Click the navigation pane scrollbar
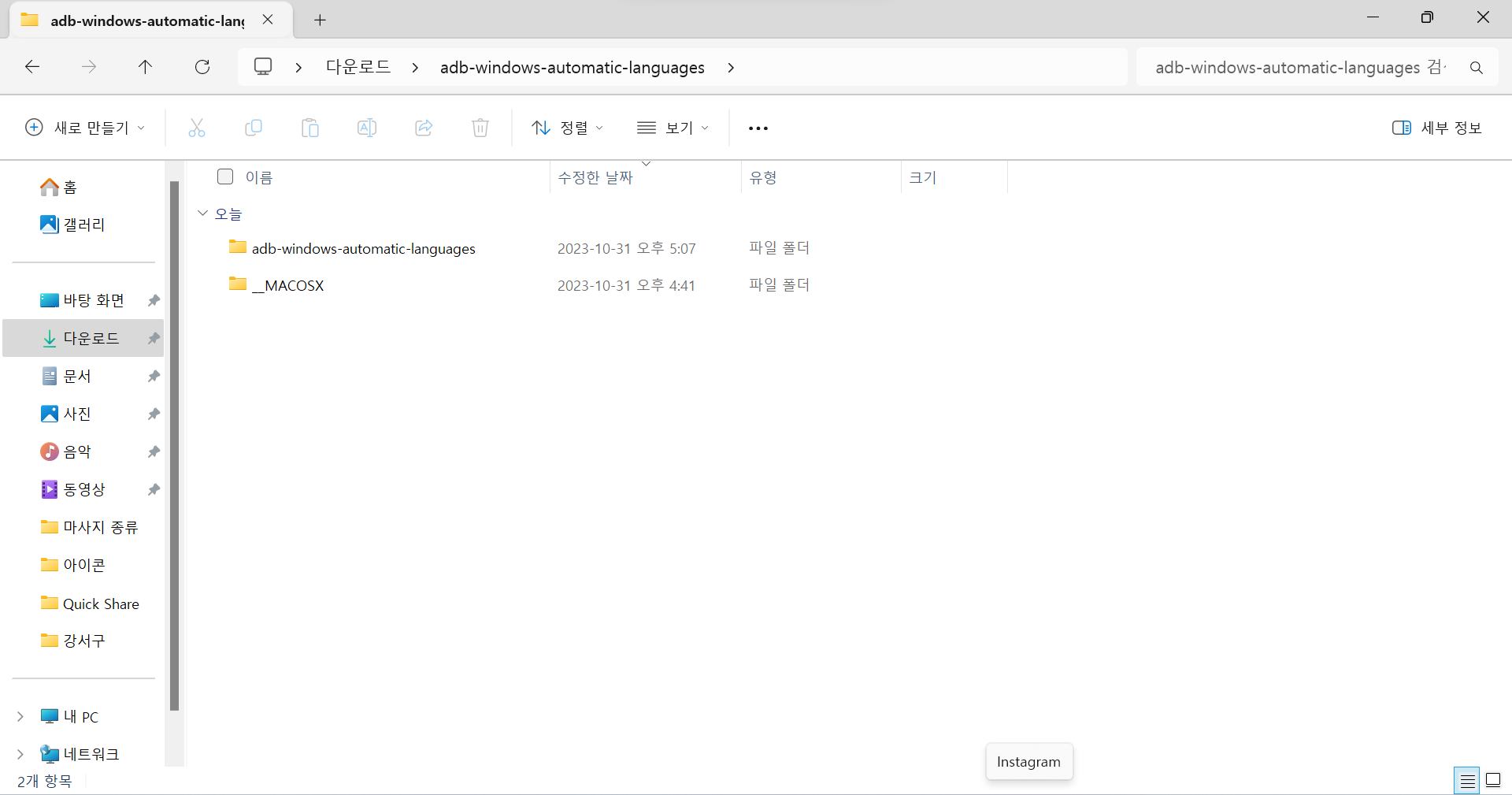This screenshot has height=795, width=1512. click(174, 445)
